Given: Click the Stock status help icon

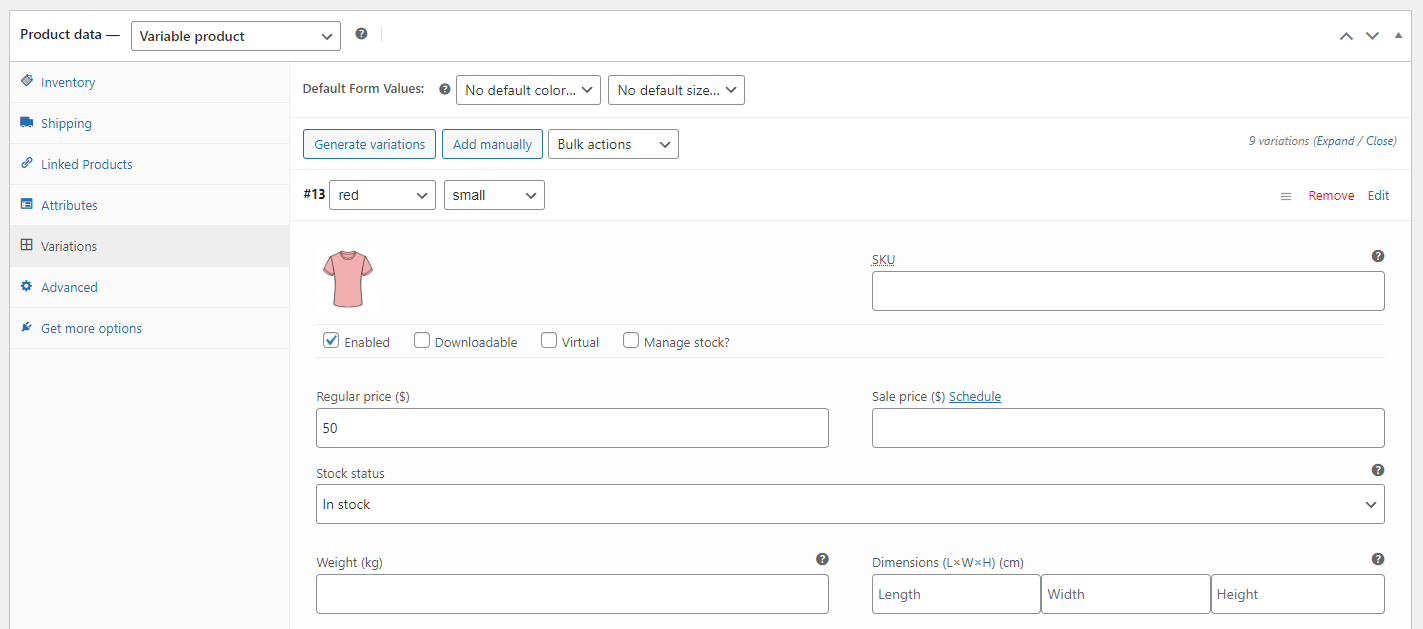Looking at the screenshot, I should point(1378,470).
